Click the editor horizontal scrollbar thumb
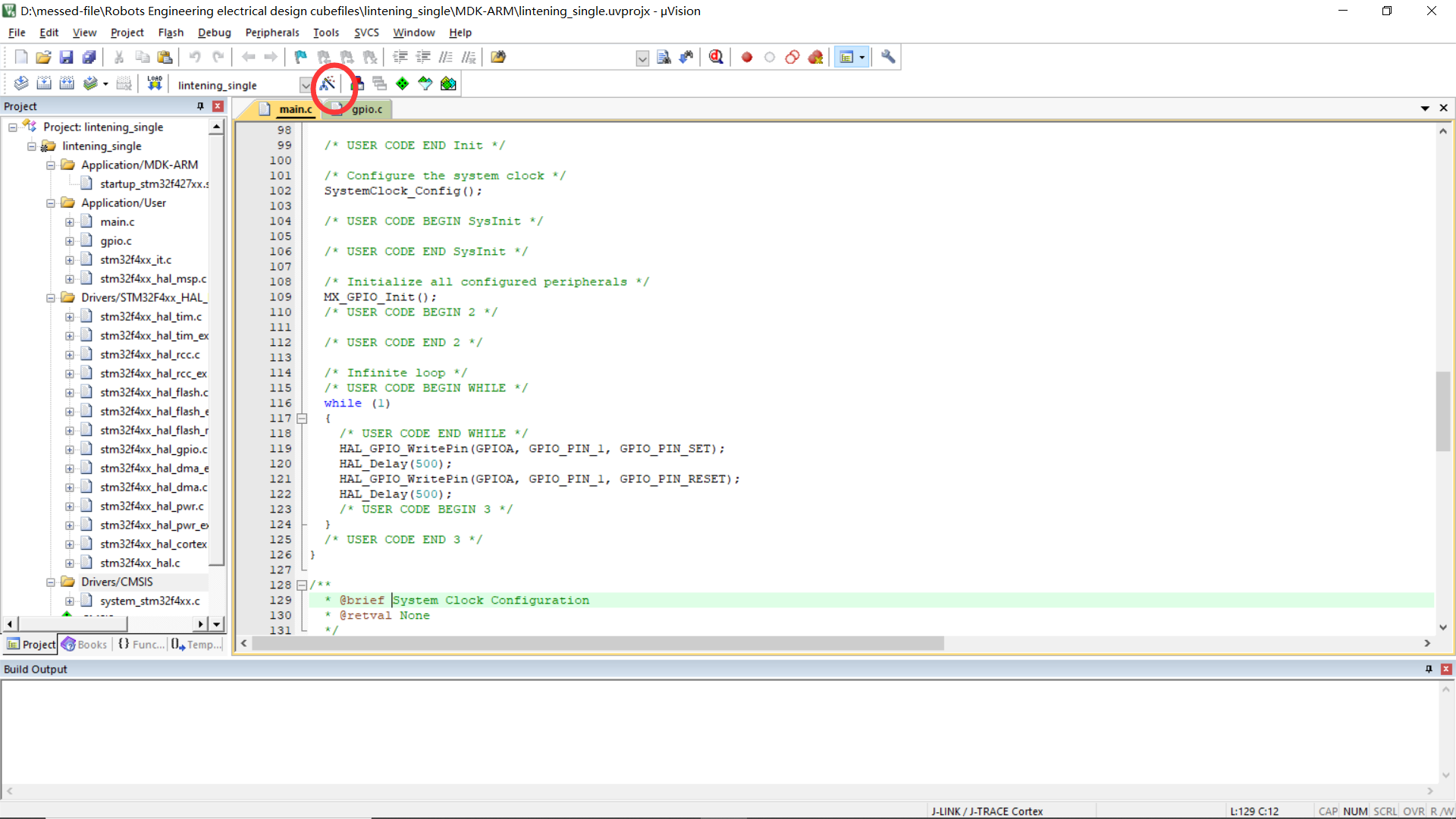This screenshot has height=819, width=1456. click(598, 643)
